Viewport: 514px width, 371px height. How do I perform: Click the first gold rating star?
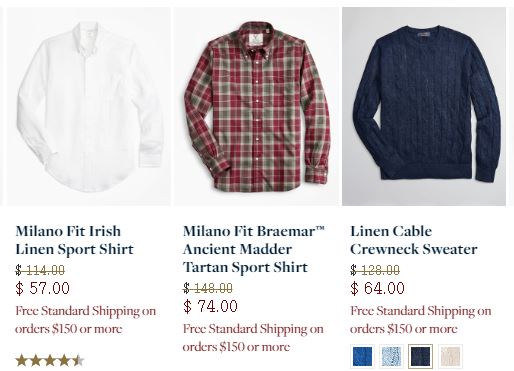click(22, 360)
